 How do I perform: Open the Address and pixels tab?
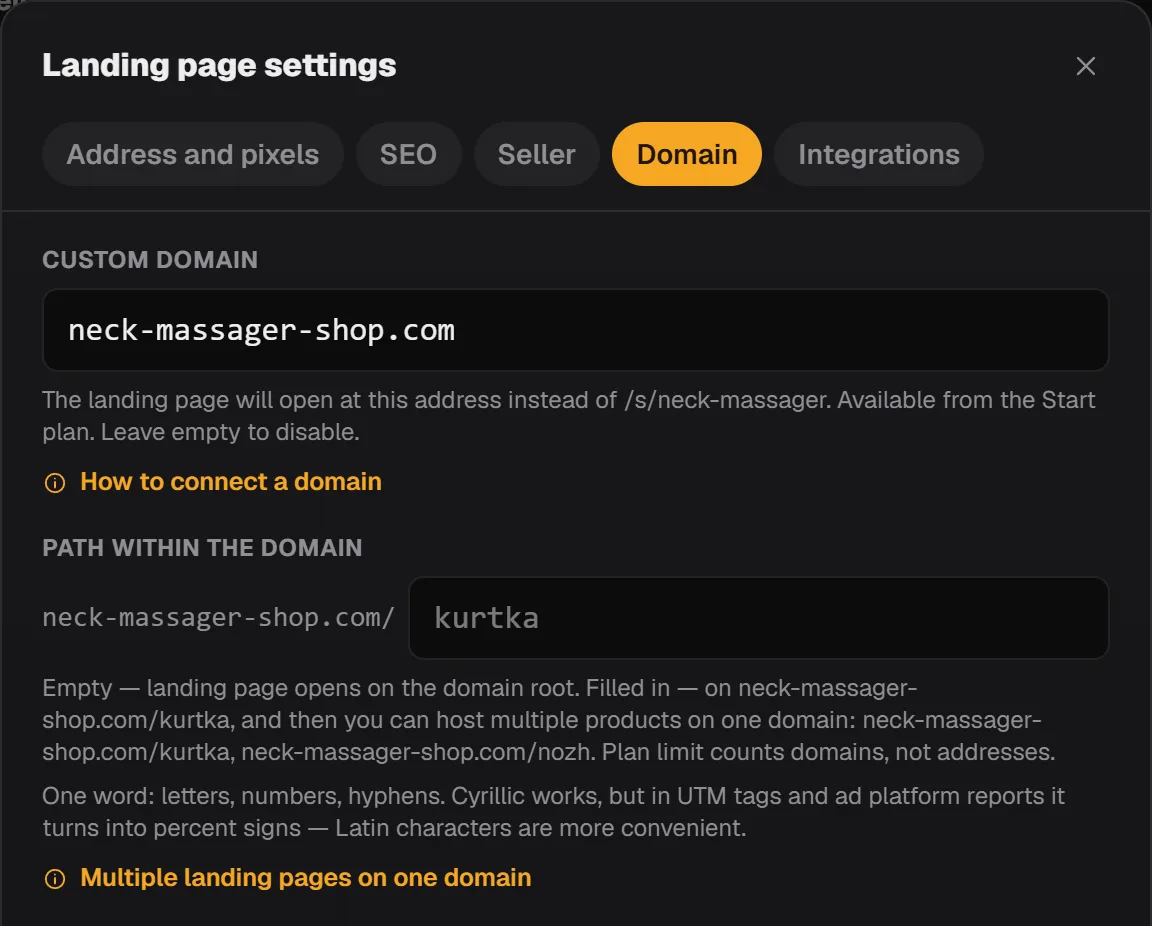tap(192, 154)
